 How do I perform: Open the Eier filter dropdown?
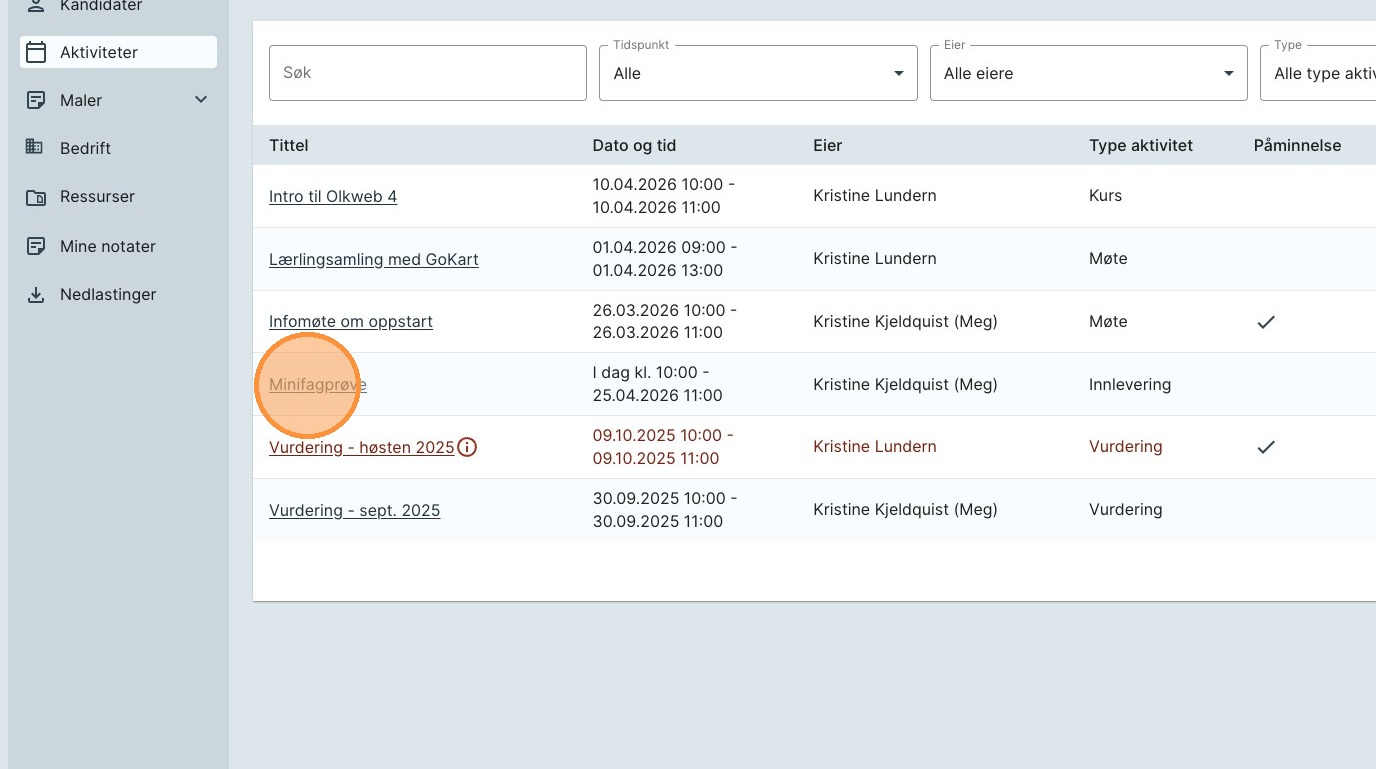tap(1088, 73)
